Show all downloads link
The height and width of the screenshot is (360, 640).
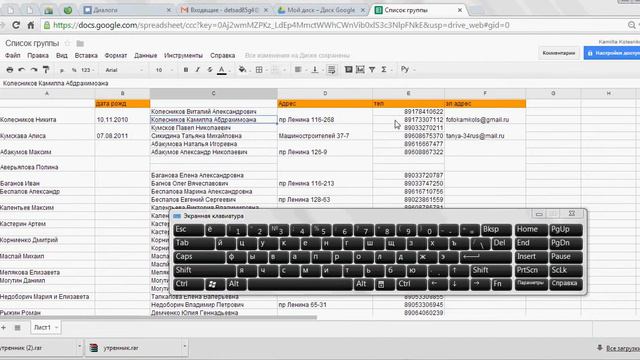tap(622, 348)
